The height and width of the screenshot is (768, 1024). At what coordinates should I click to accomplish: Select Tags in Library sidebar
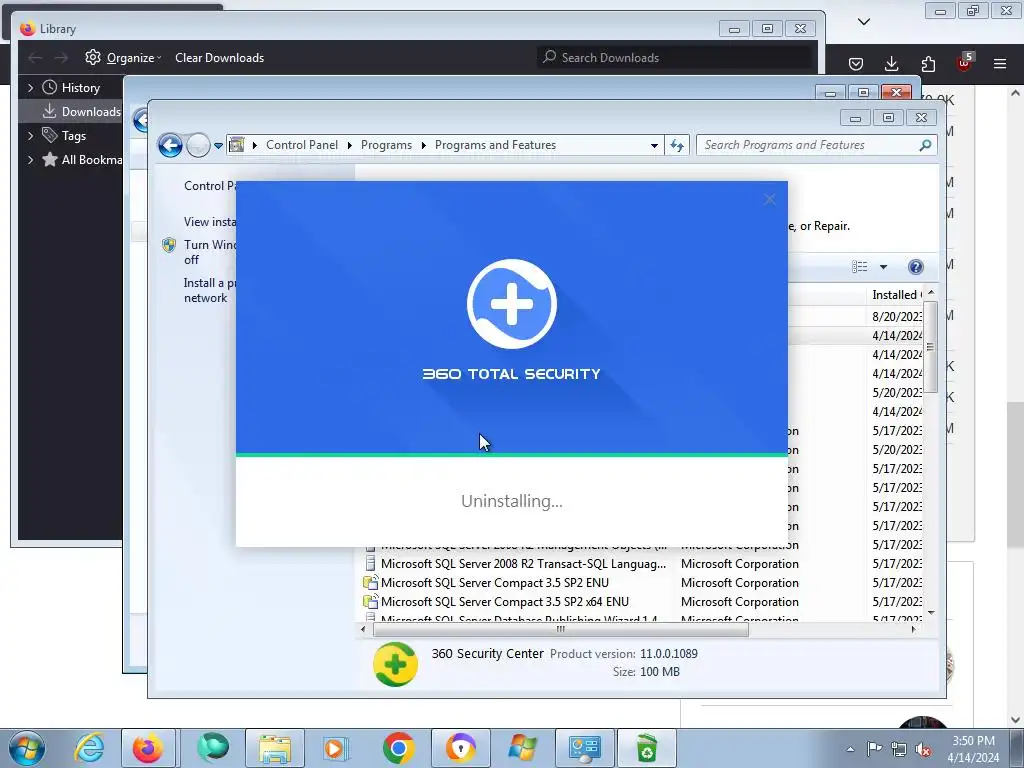tap(64, 136)
